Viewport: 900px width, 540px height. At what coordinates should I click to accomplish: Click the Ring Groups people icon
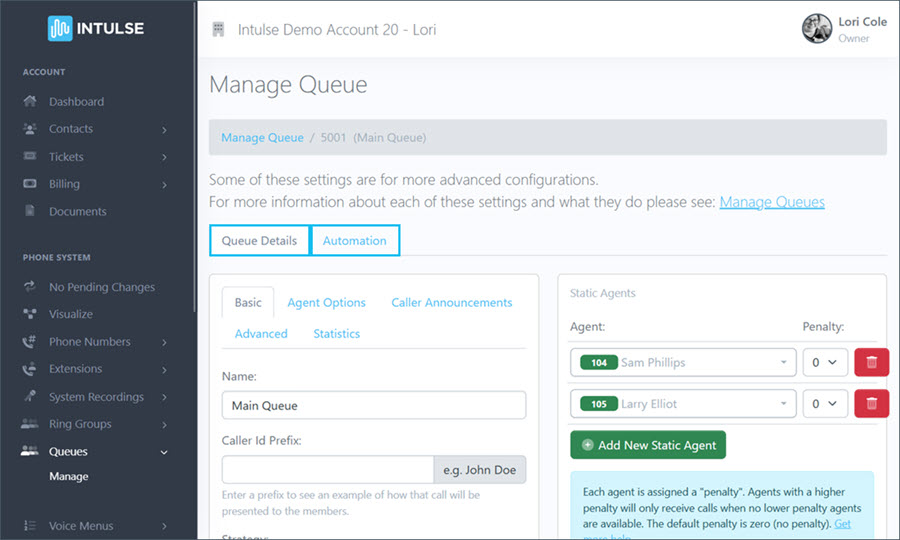point(30,424)
